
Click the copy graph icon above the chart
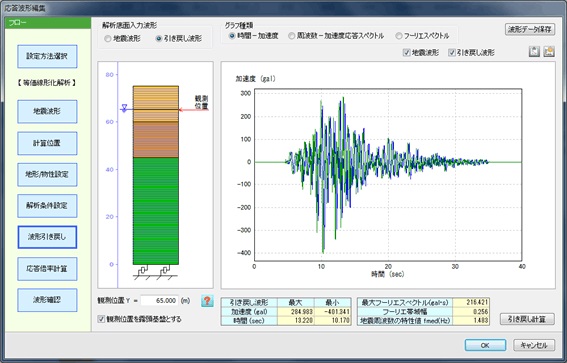coord(534,52)
